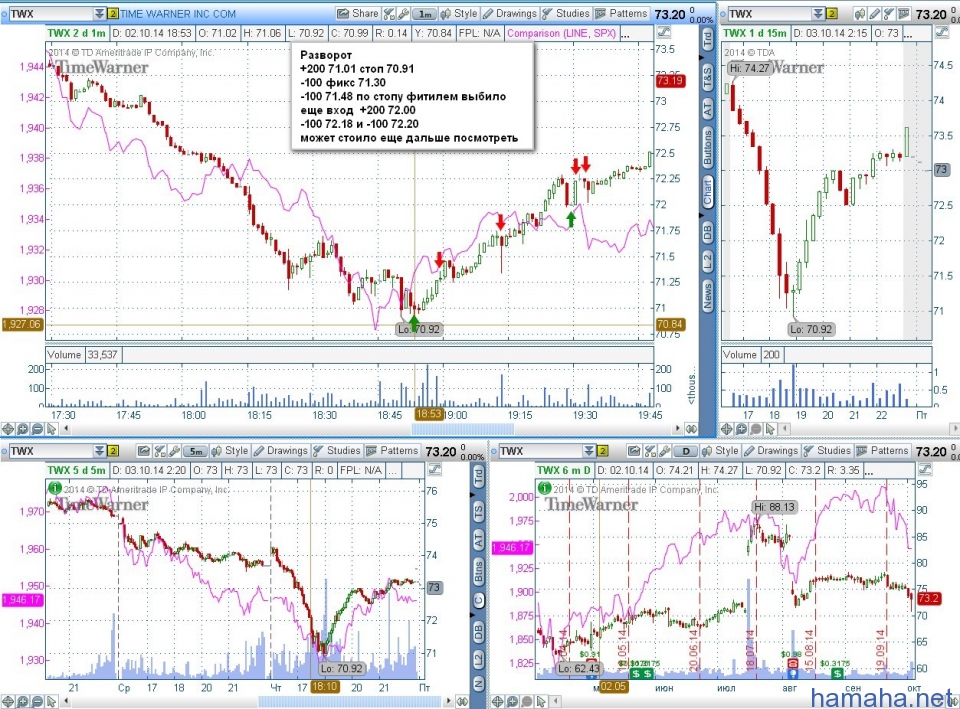
Task: Open Patterns menu in the daily chart
Action: (882, 451)
